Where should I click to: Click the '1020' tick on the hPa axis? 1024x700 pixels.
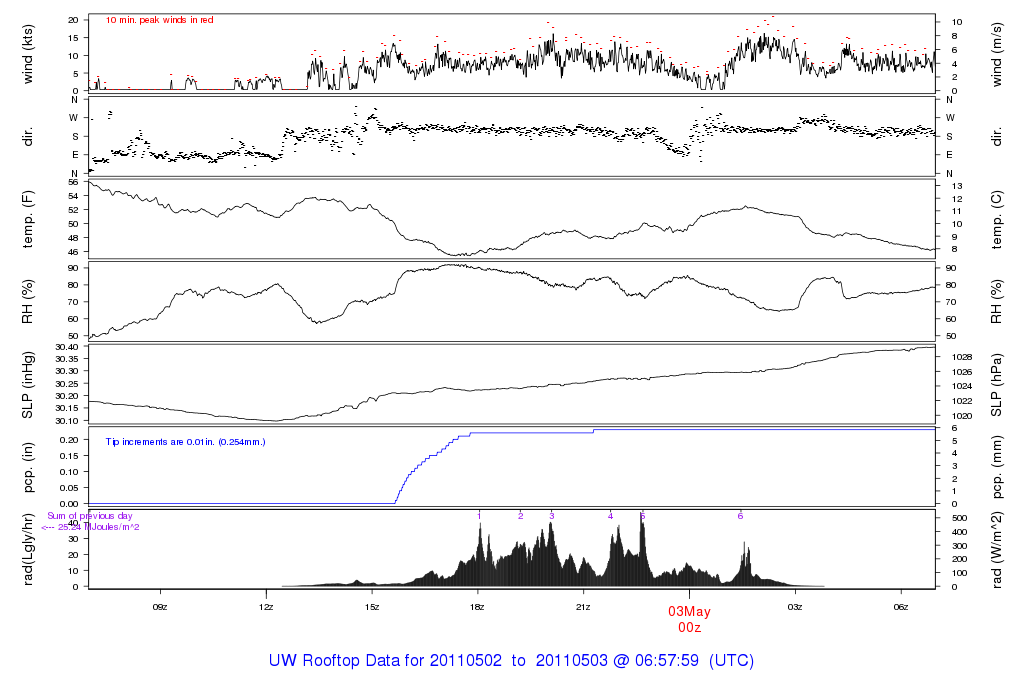pyautogui.click(x=962, y=416)
